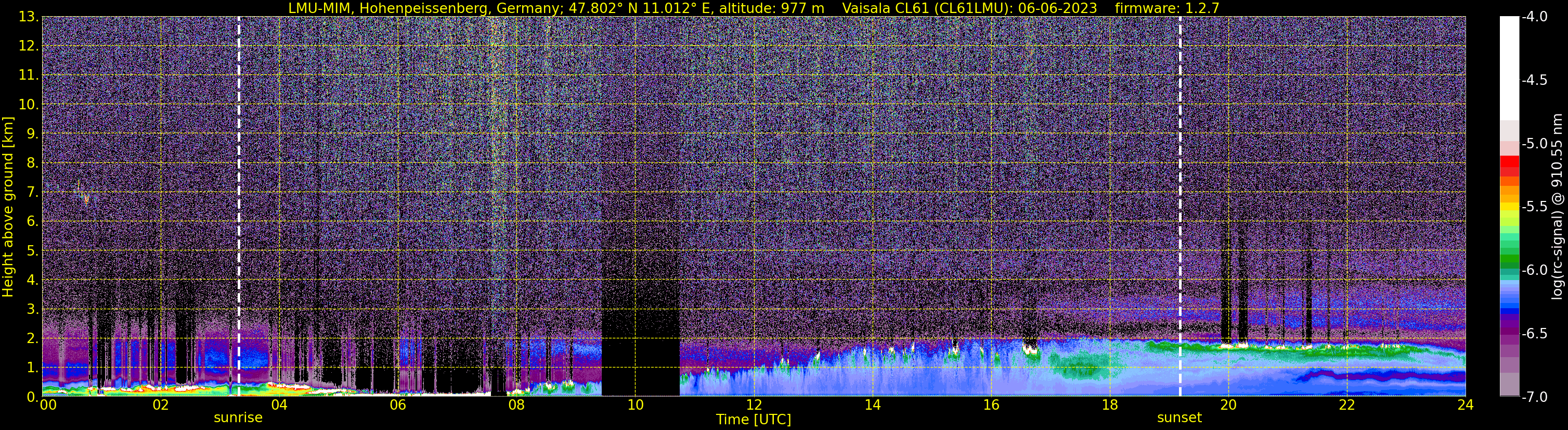Click the time axis tick '22'
The height and width of the screenshot is (430, 1568).
click(1347, 405)
